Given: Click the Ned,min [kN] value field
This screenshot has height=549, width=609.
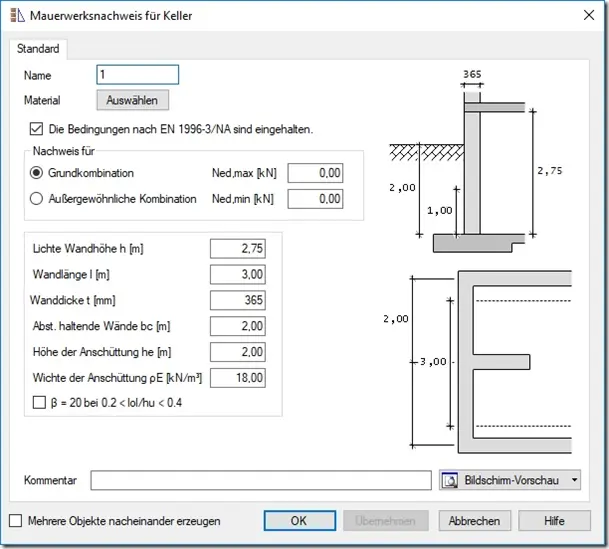Looking at the screenshot, I should click(x=315, y=199).
